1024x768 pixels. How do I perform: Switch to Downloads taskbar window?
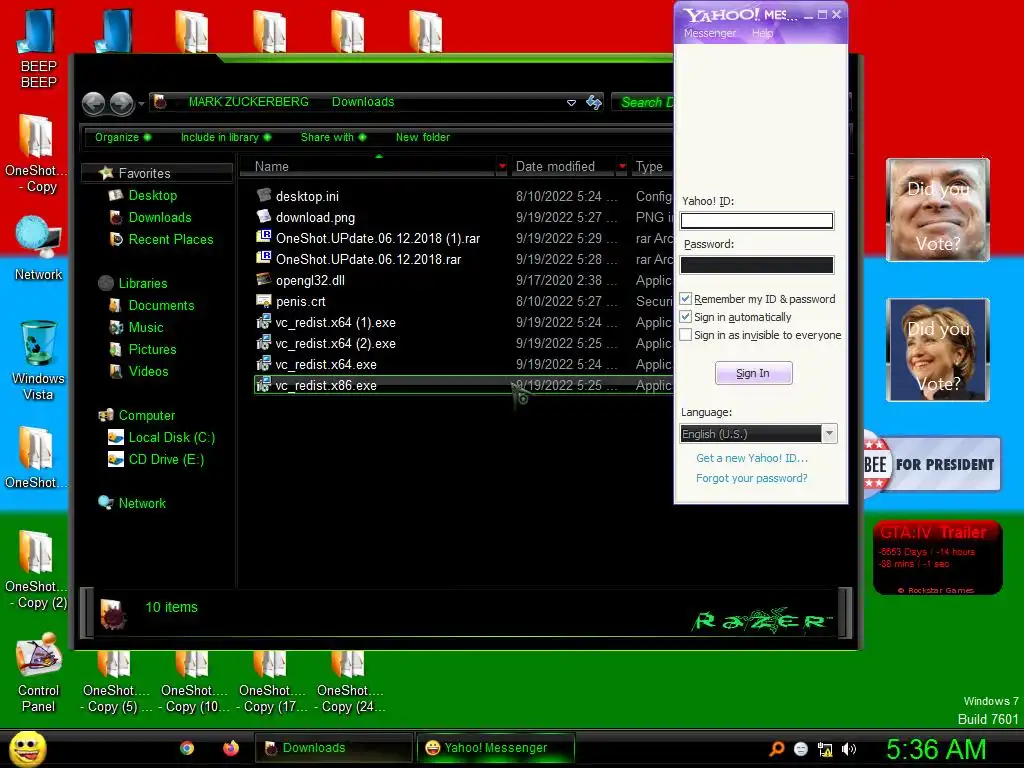(333, 748)
